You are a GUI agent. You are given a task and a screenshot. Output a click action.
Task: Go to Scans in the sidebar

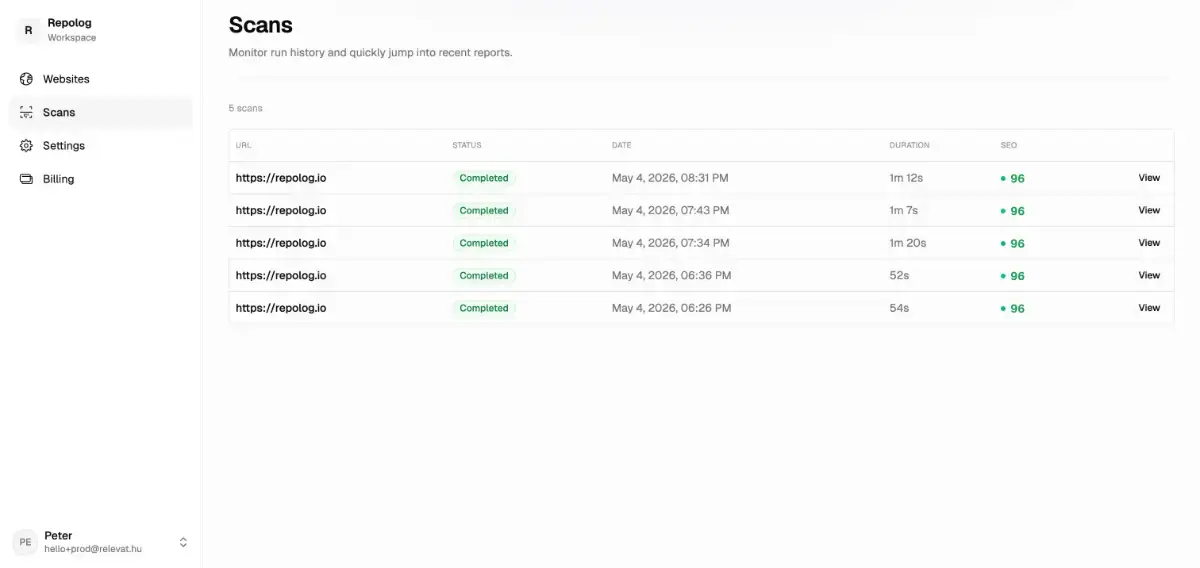click(x=100, y=112)
